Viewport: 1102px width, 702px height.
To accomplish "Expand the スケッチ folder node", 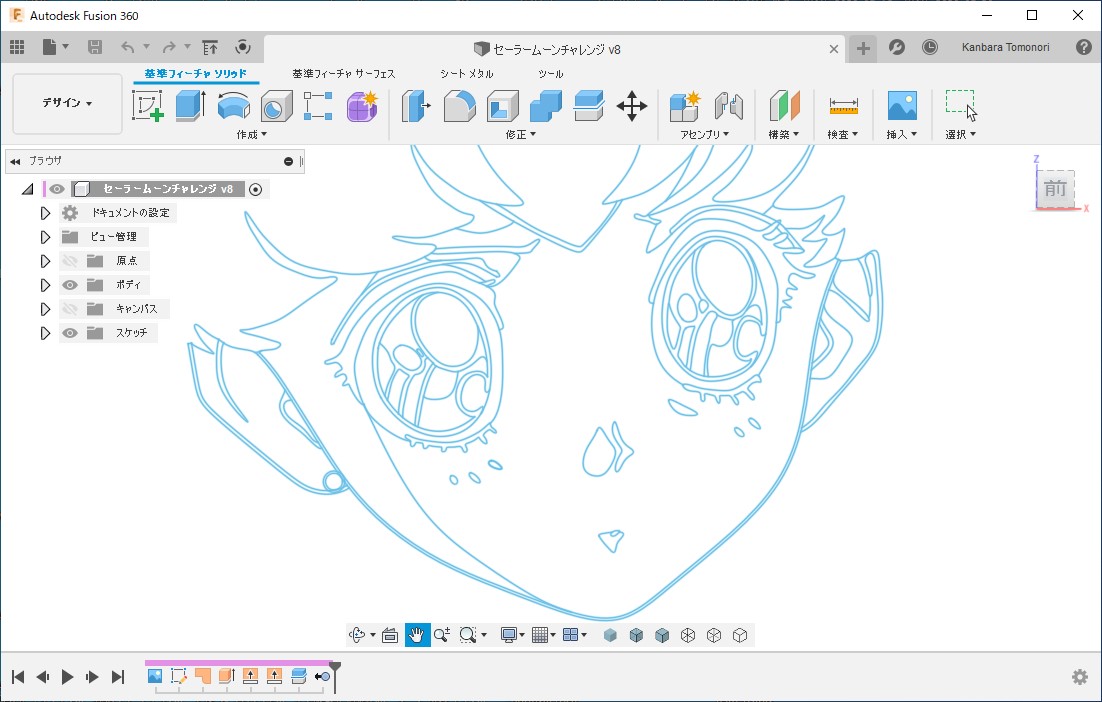I will tap(45, 332).
